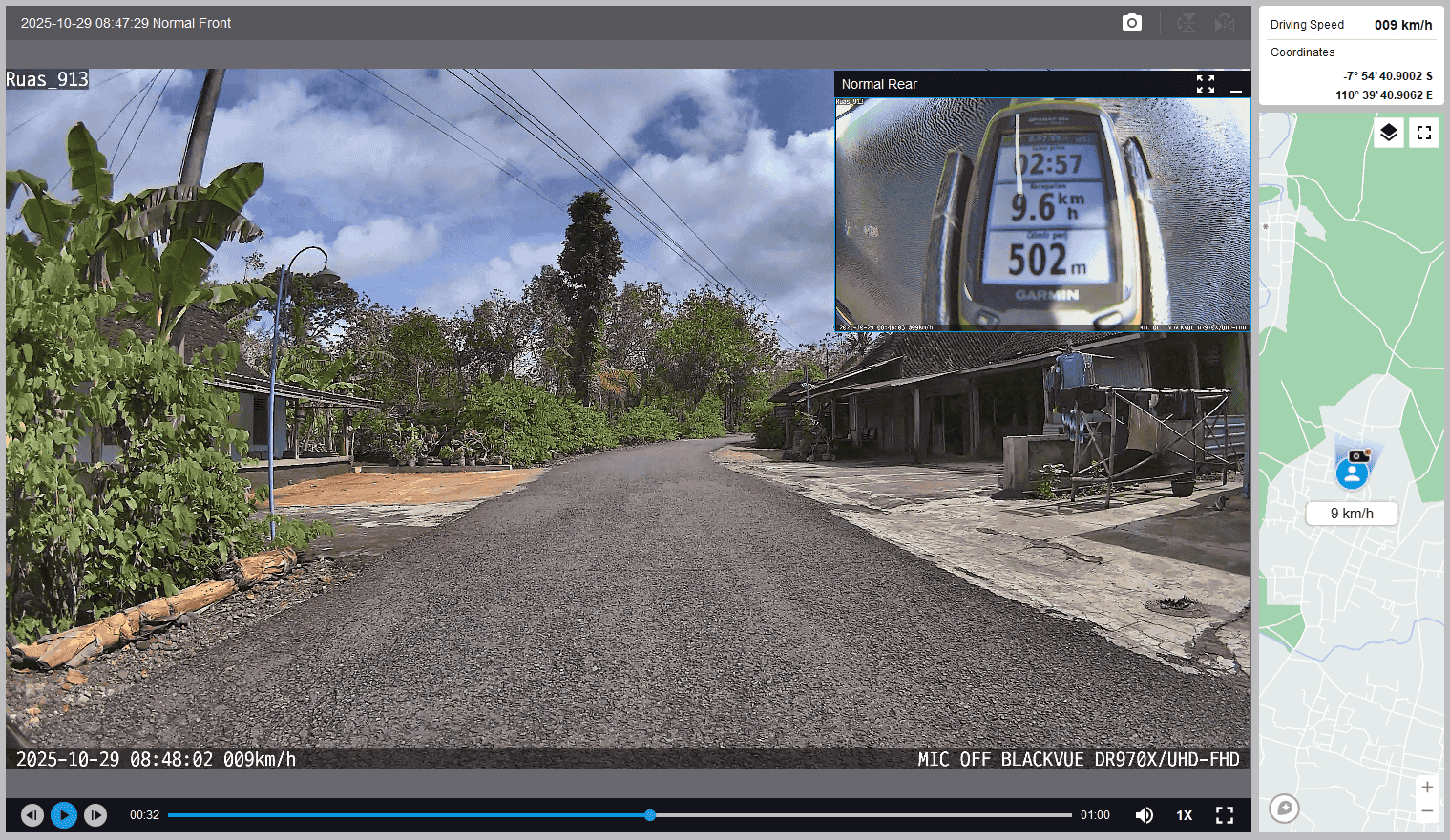Expand the map to fullscreen
The height and width of the screenshot is (840, 1450).
[1424, 133]
